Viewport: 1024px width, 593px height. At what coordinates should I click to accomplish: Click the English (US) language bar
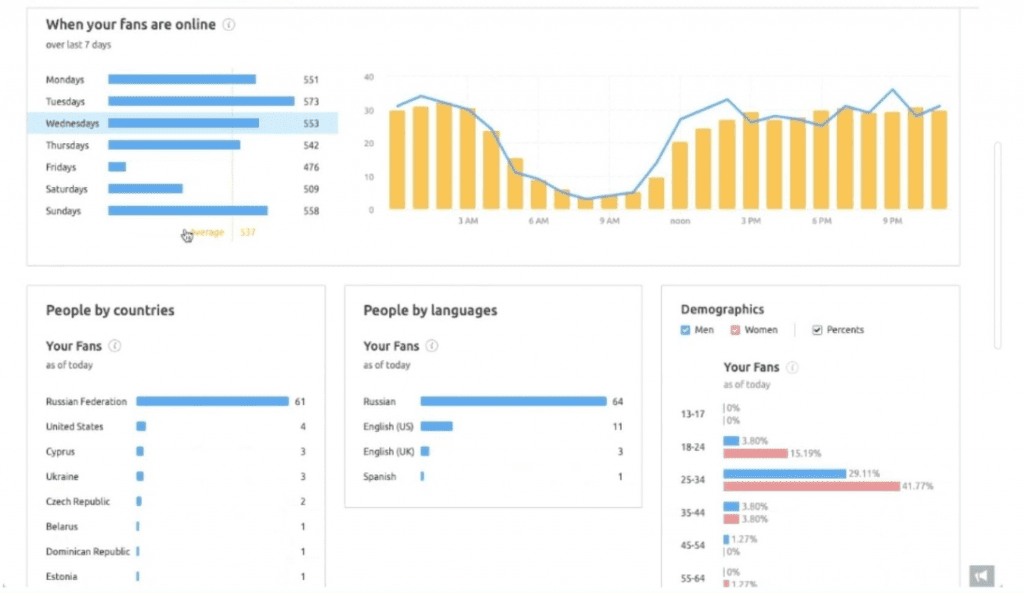coord(435,426)
